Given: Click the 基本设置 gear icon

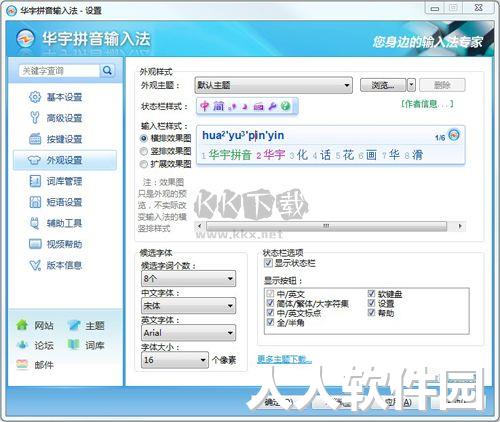Looking at the screenshot, I should click(35, 97).
